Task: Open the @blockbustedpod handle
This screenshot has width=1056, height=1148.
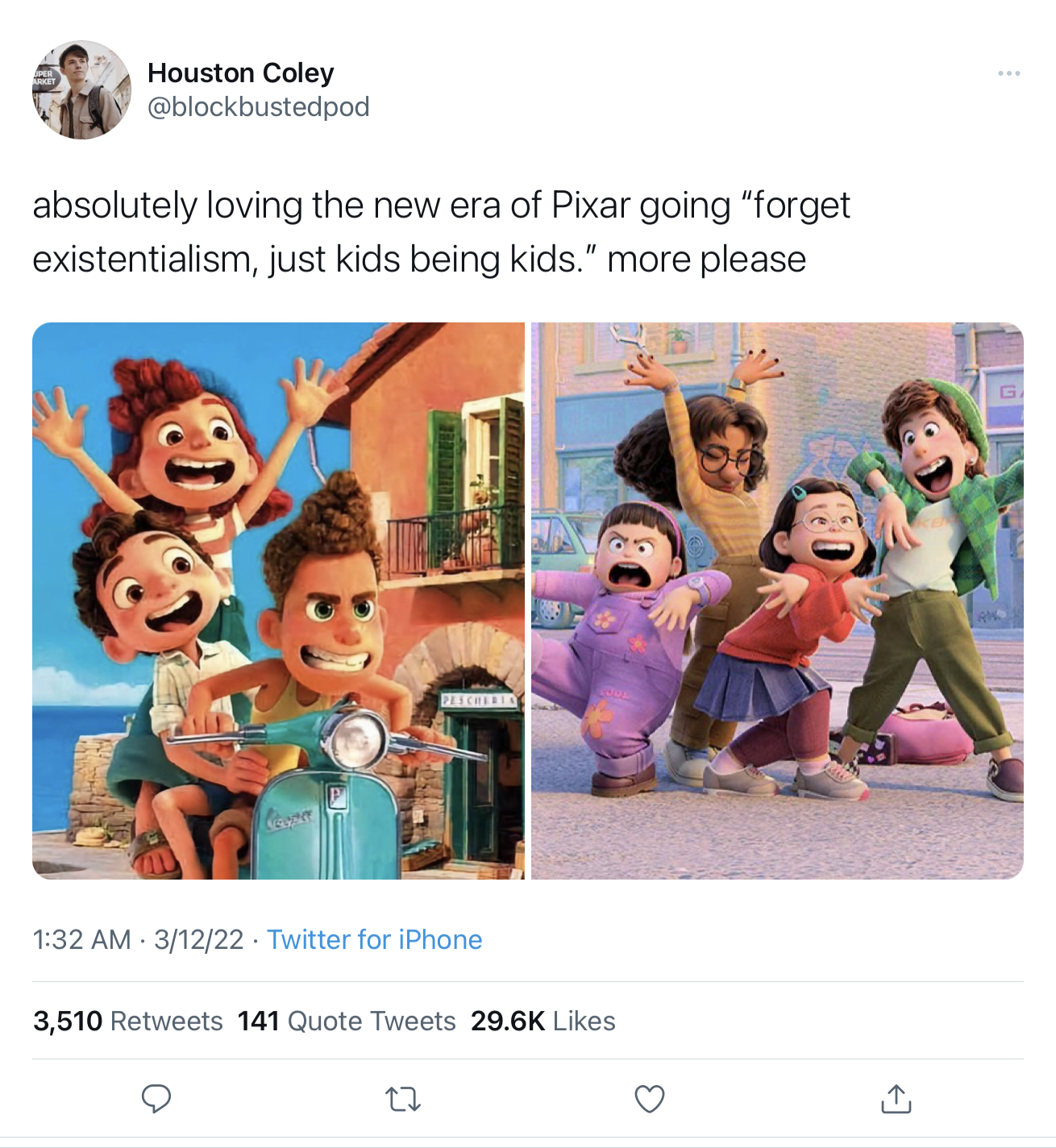Action: pyautogui.click(x=259, y=106)
